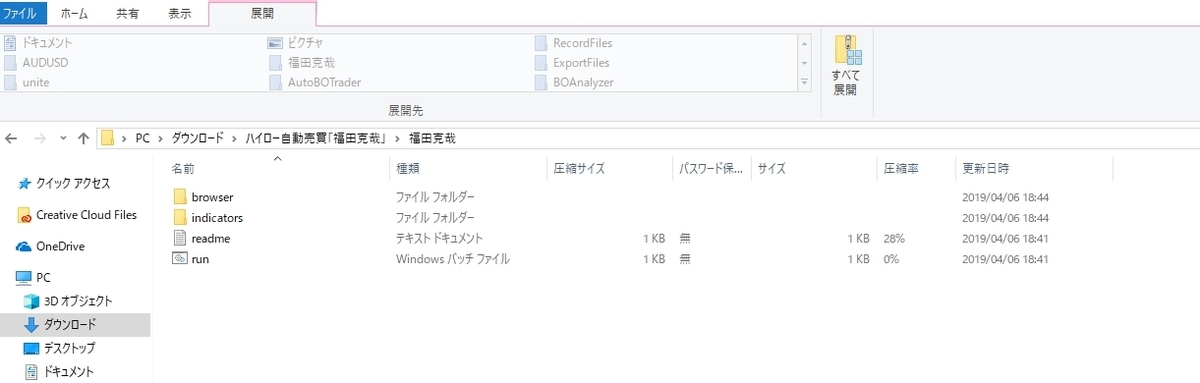
Task: Click the すべて展開 extract all button
Action: click(x=846, y=65)
